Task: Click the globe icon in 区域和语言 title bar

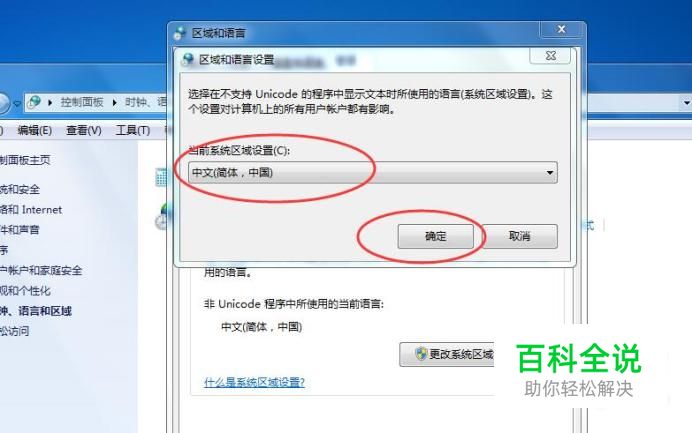Action: (180, 33)
